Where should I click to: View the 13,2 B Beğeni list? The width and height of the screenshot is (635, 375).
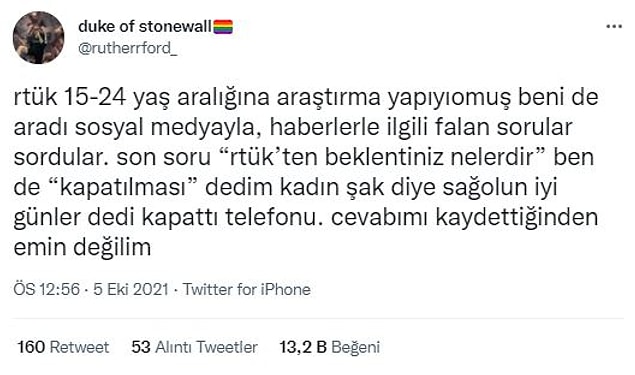330,347
